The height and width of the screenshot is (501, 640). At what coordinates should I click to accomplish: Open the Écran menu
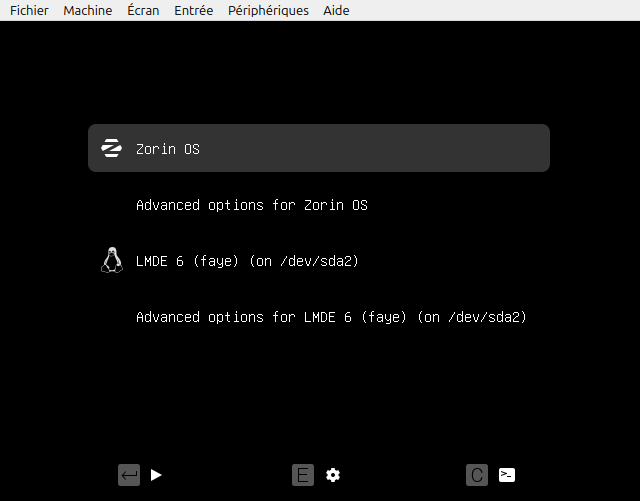143,10
